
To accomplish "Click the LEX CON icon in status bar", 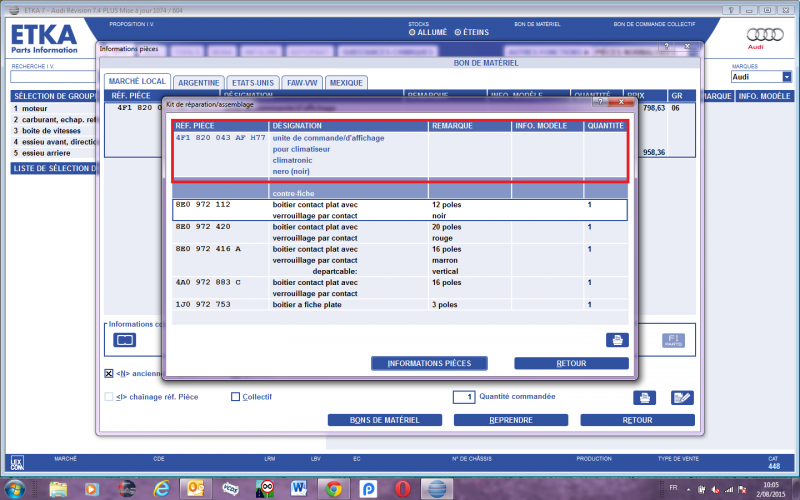I will pos(17,463).
